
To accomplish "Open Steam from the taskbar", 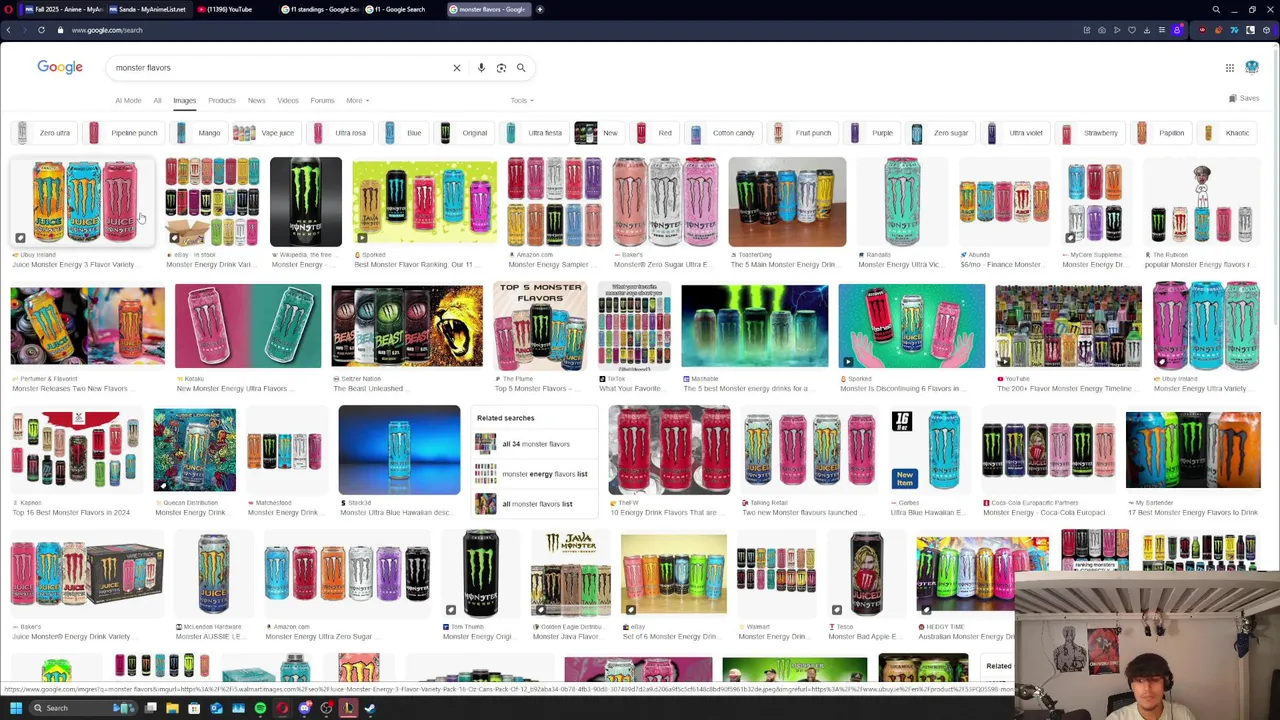I will 370,708.
